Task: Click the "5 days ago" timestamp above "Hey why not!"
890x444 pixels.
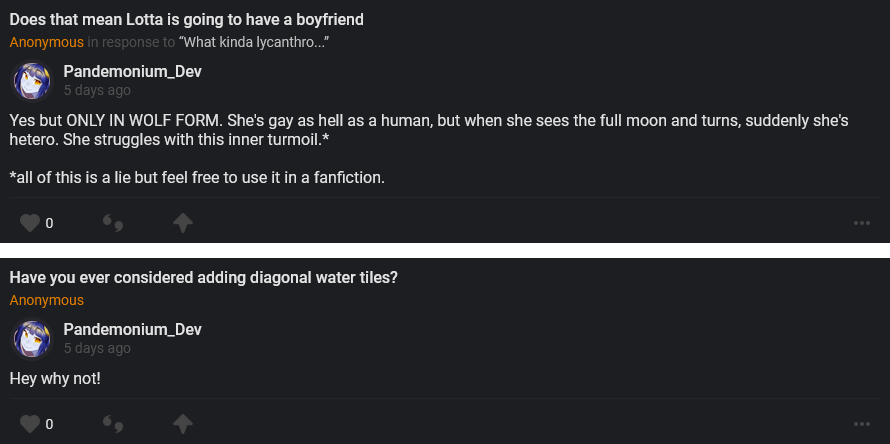Action: (x=97, y=348)
